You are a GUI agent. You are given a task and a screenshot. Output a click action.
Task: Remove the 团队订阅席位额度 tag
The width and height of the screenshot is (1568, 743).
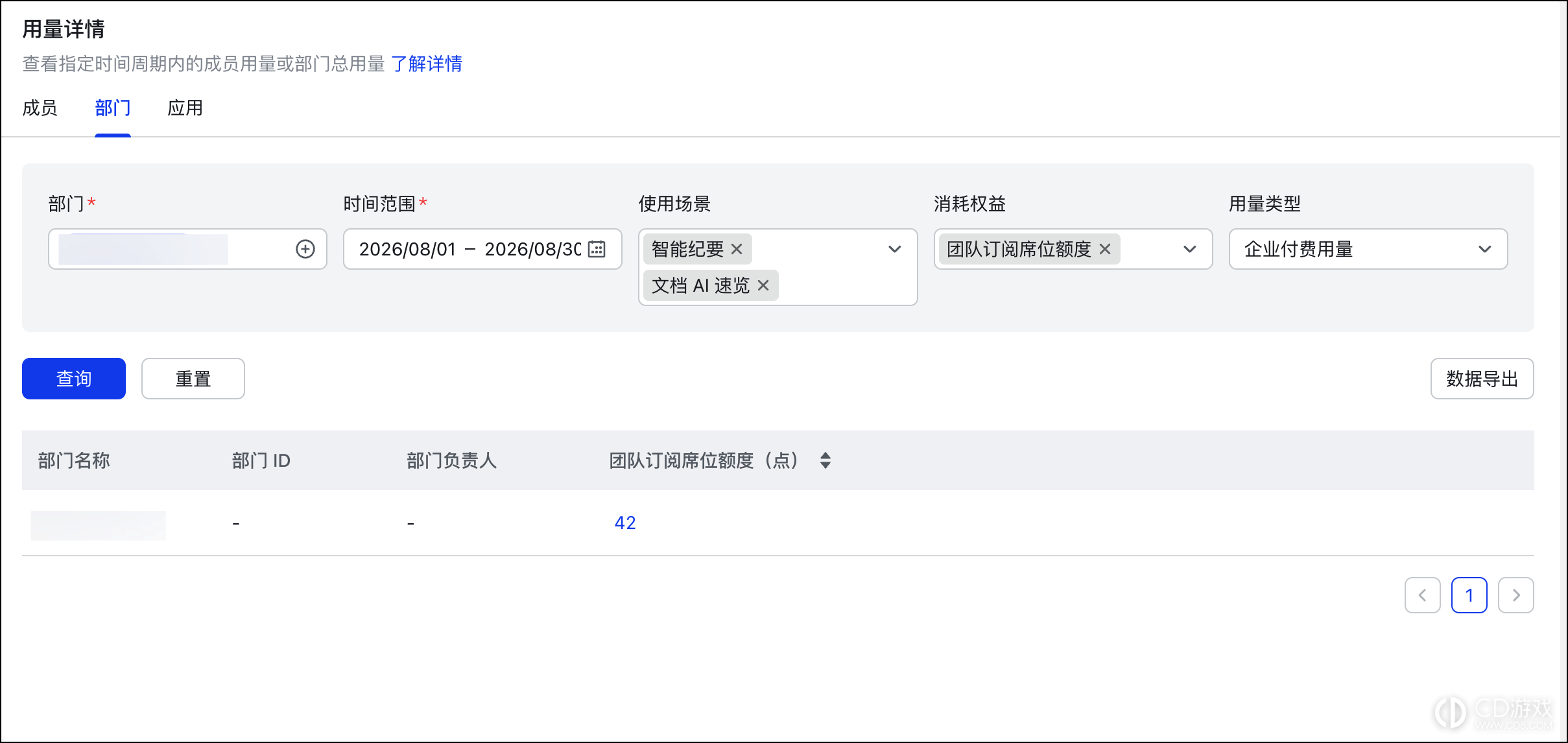coord(1105,249)
